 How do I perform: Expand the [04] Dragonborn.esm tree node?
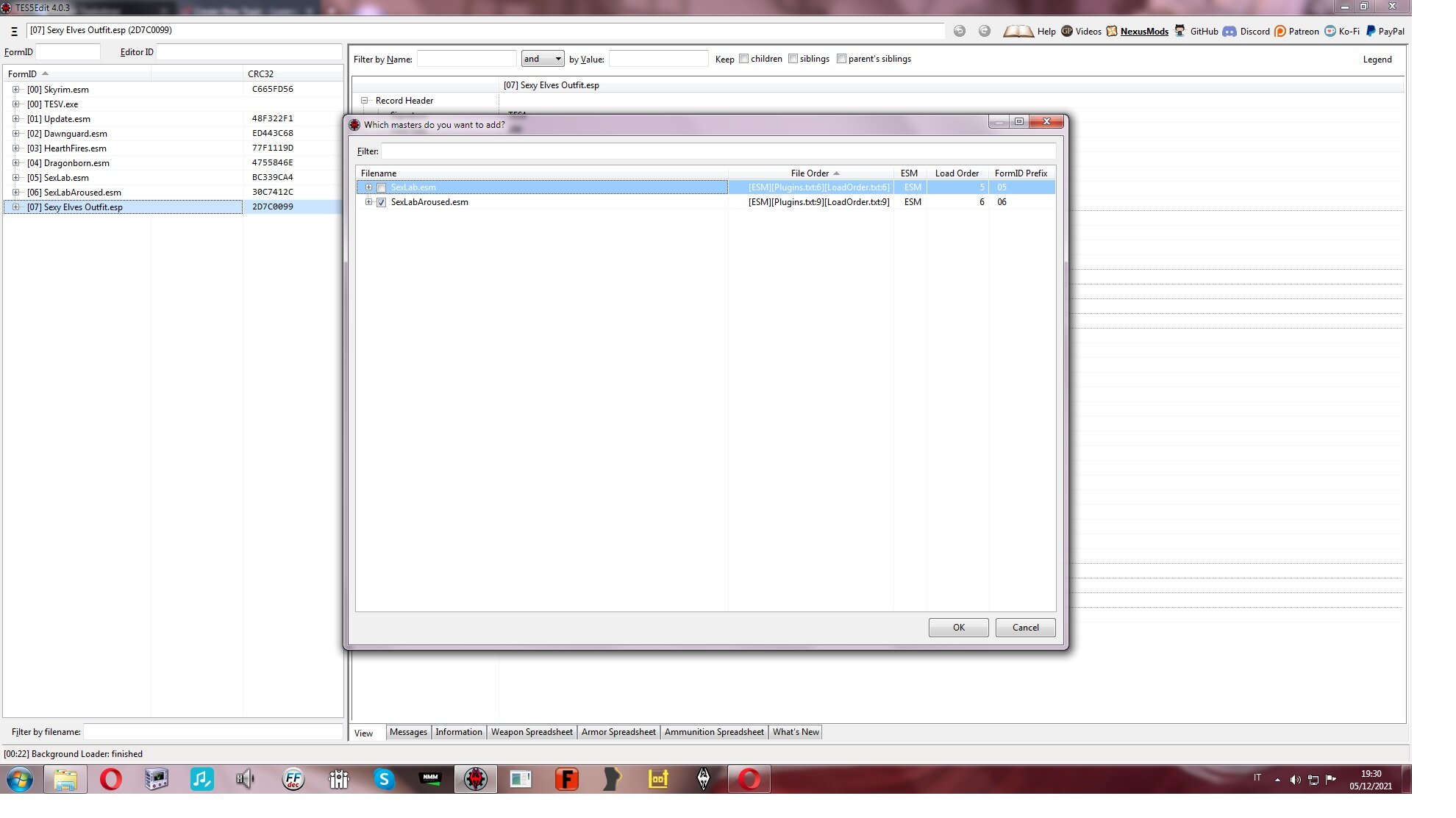[15, 163]
